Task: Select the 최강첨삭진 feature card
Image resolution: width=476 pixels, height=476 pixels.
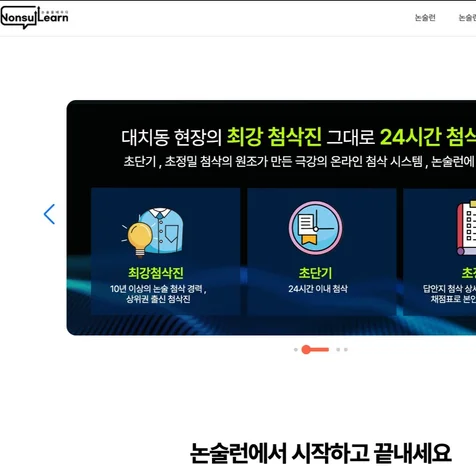Action: [x=166, y=251]
